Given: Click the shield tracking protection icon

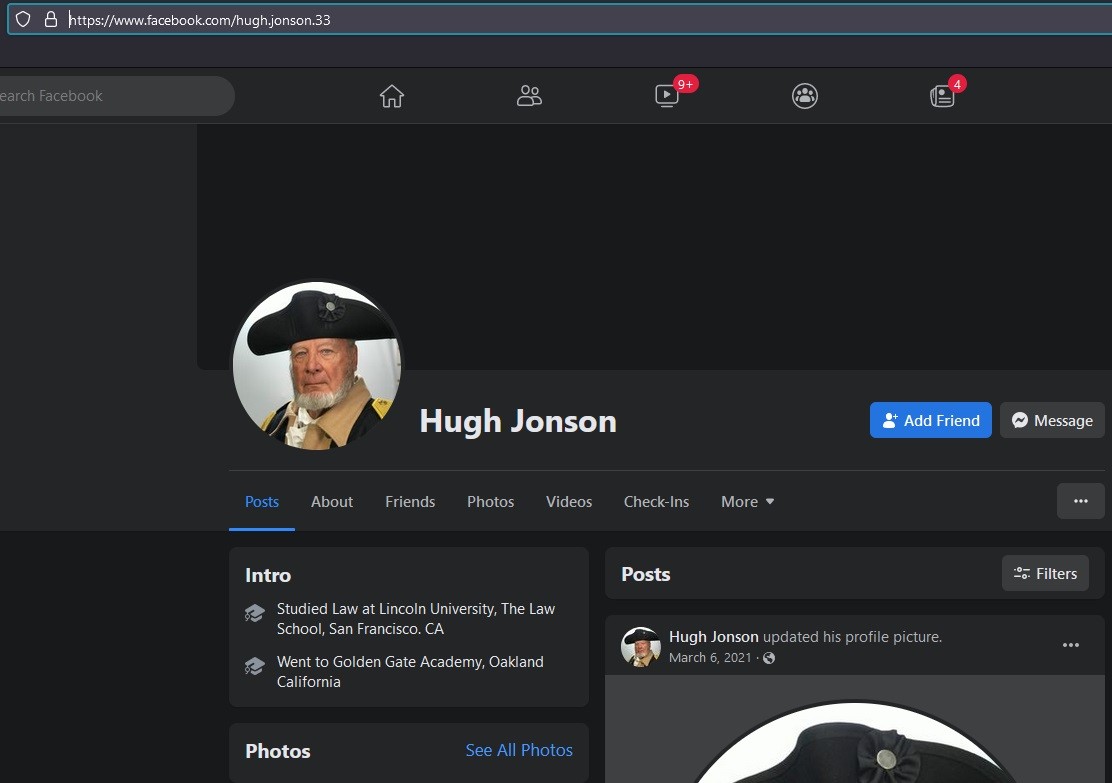Looking at the screenshot, I should [23, 19].
